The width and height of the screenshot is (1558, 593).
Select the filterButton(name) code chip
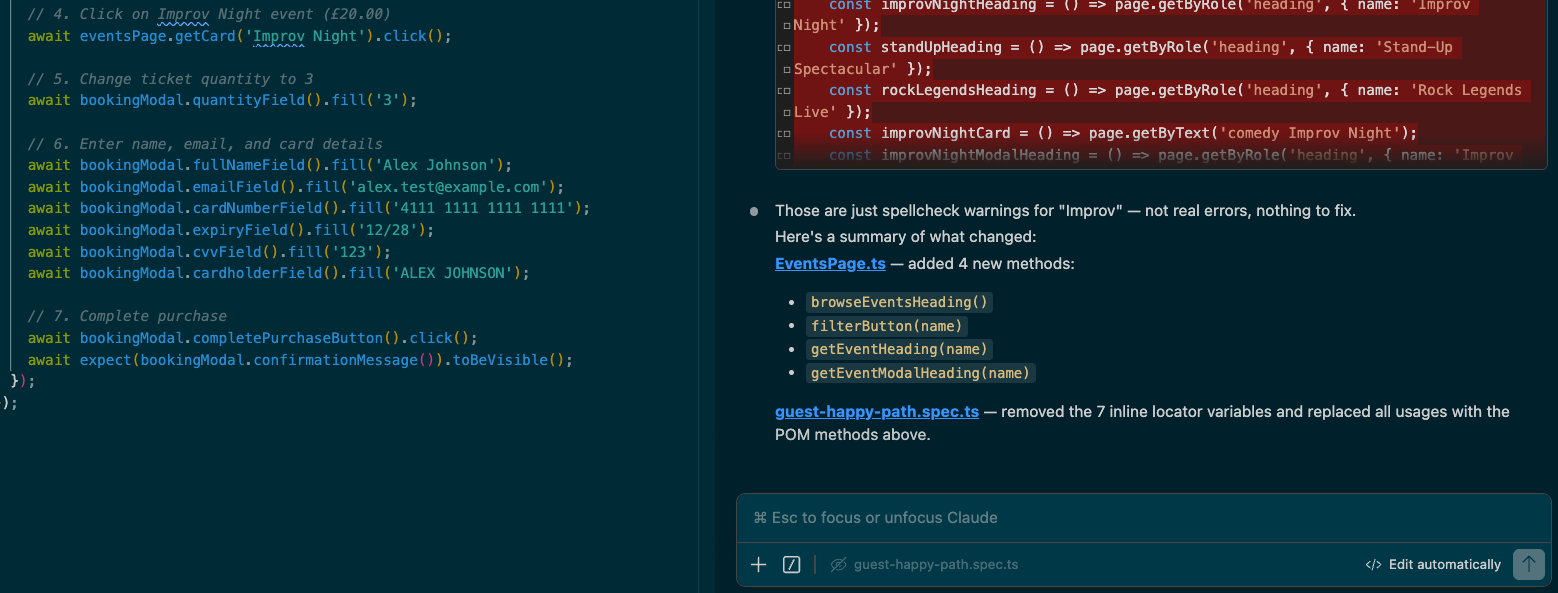(x=886, y=325)
